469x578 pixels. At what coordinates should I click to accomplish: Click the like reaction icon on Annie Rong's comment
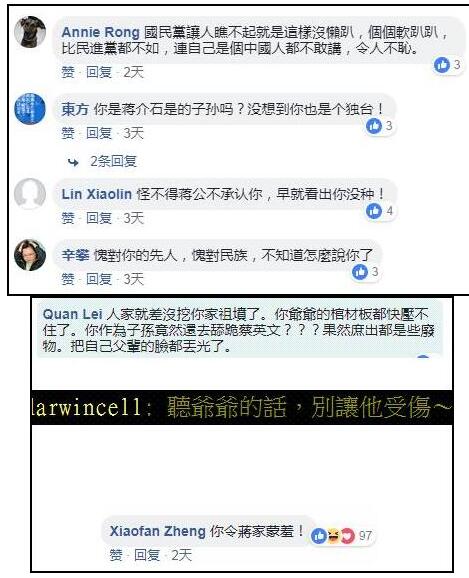[442, 65]
